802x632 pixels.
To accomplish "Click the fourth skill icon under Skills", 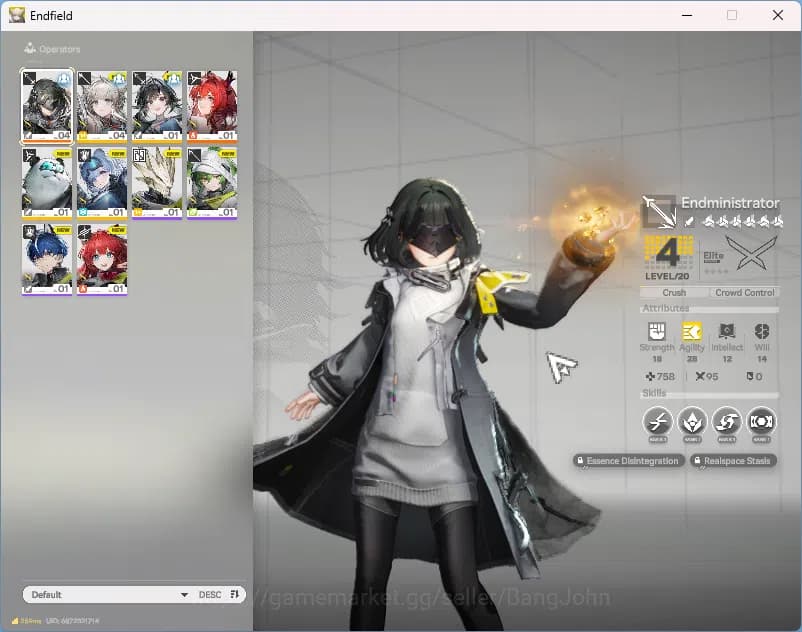I will (x=761, y=422).
